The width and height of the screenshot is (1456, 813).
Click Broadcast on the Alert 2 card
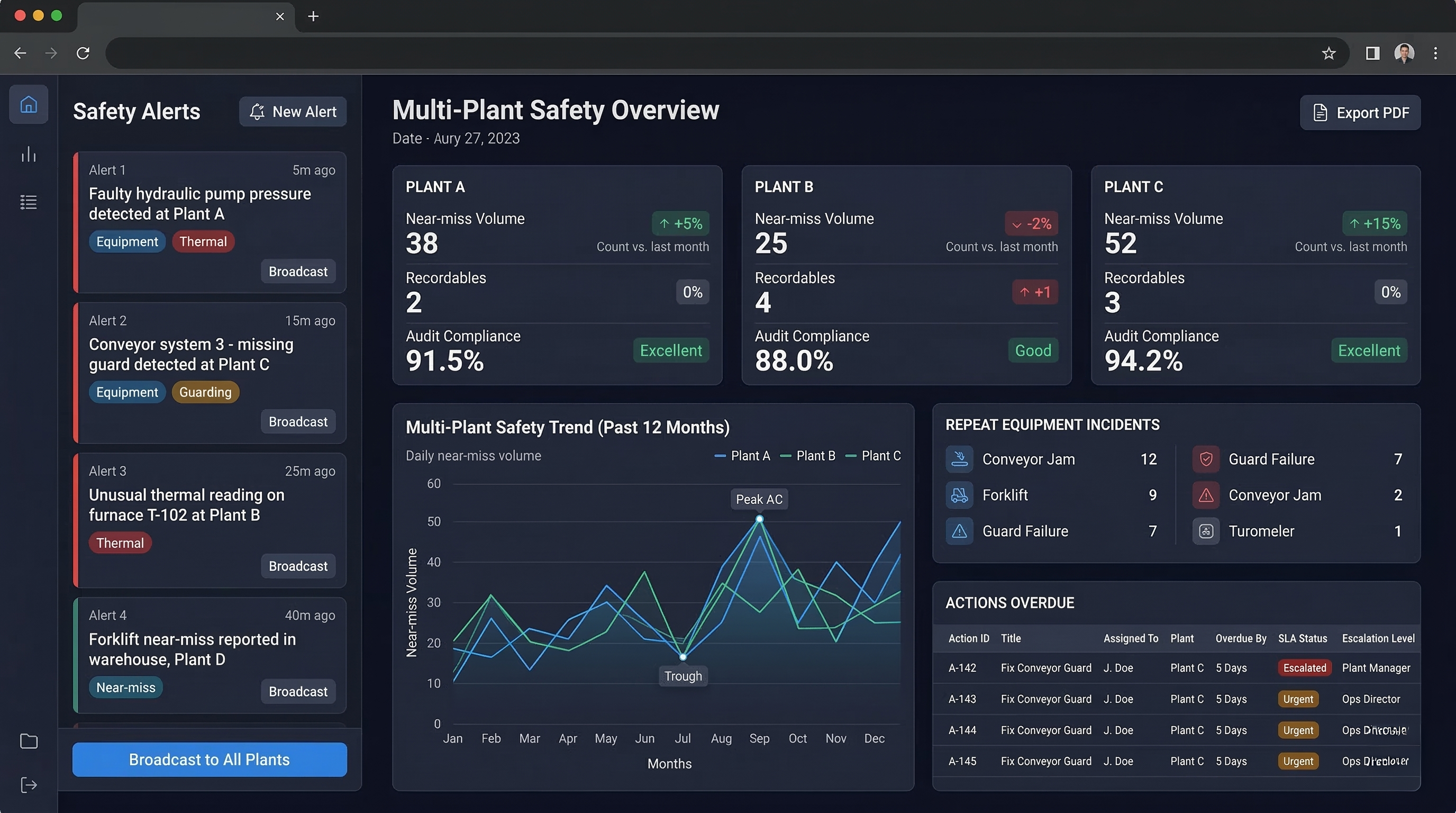click(298, 421)
